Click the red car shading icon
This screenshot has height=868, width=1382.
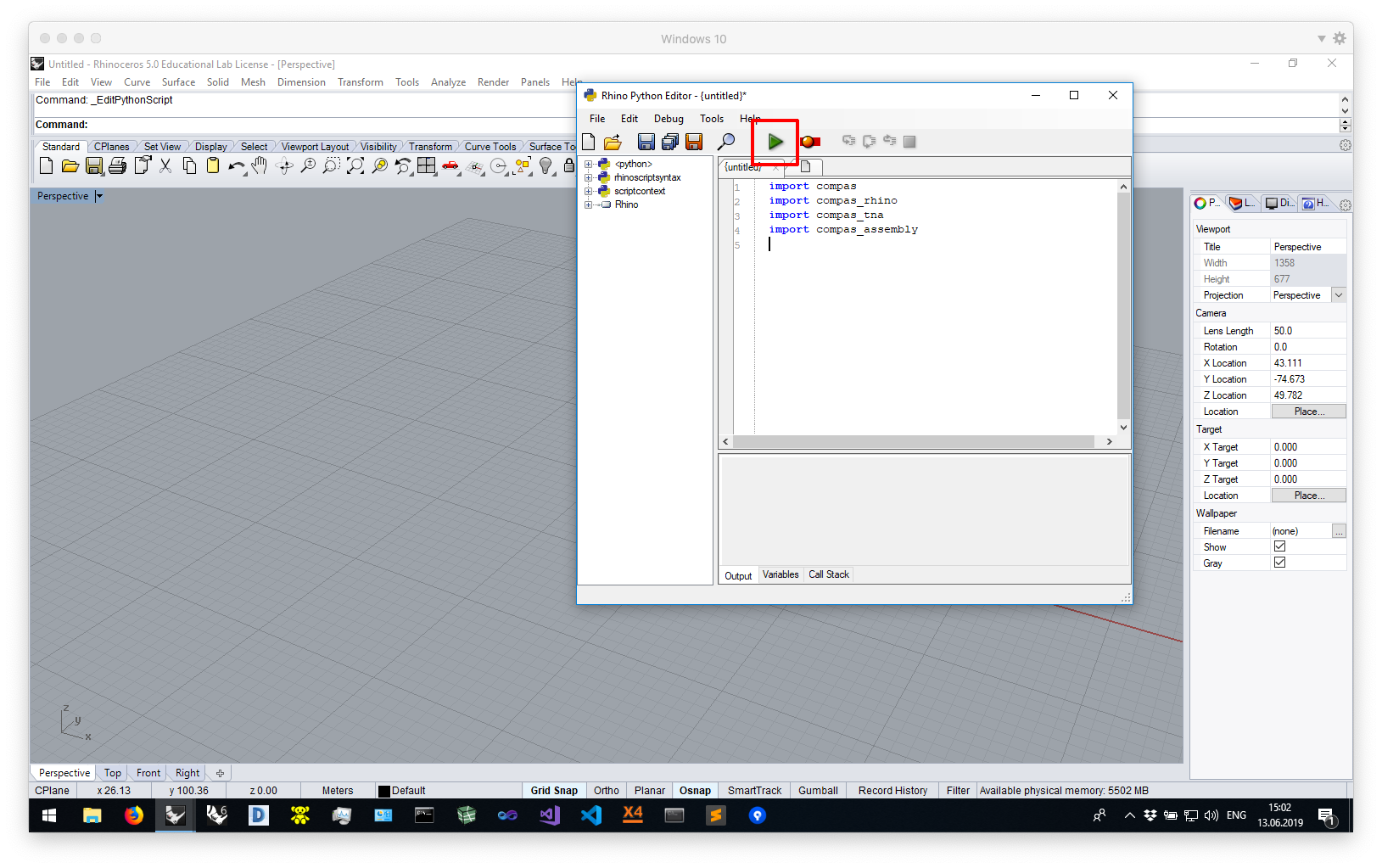click(x=450, y=165)
